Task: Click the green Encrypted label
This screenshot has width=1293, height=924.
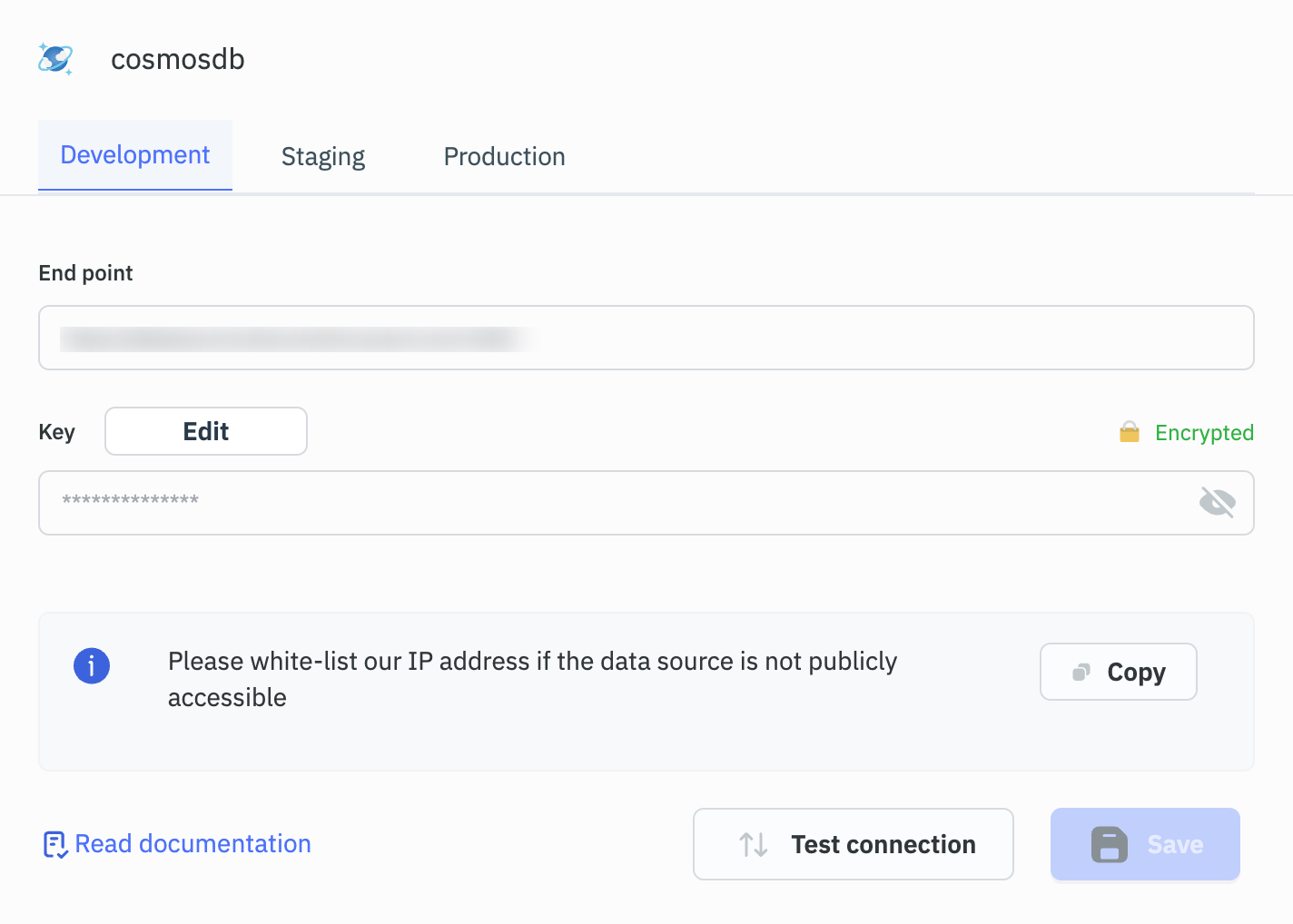Action: tap(1203, 433)
